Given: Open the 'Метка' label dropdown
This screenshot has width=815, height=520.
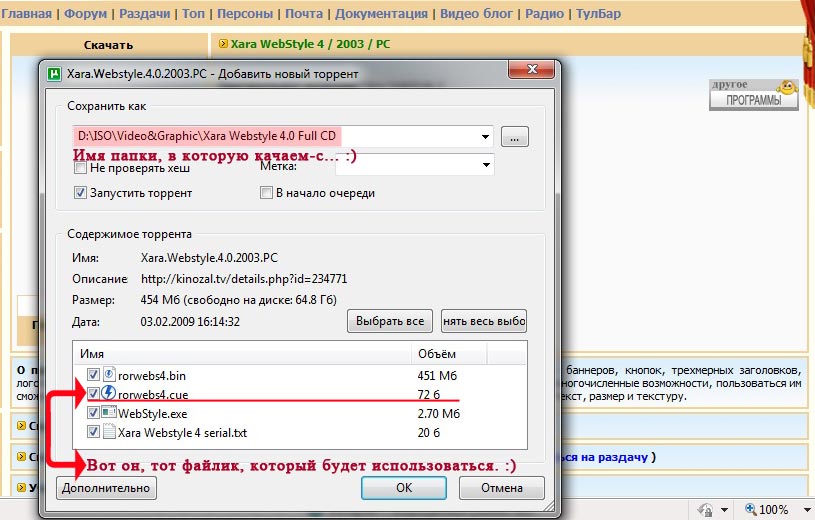Looking at the screenshot, I should 486,165.
